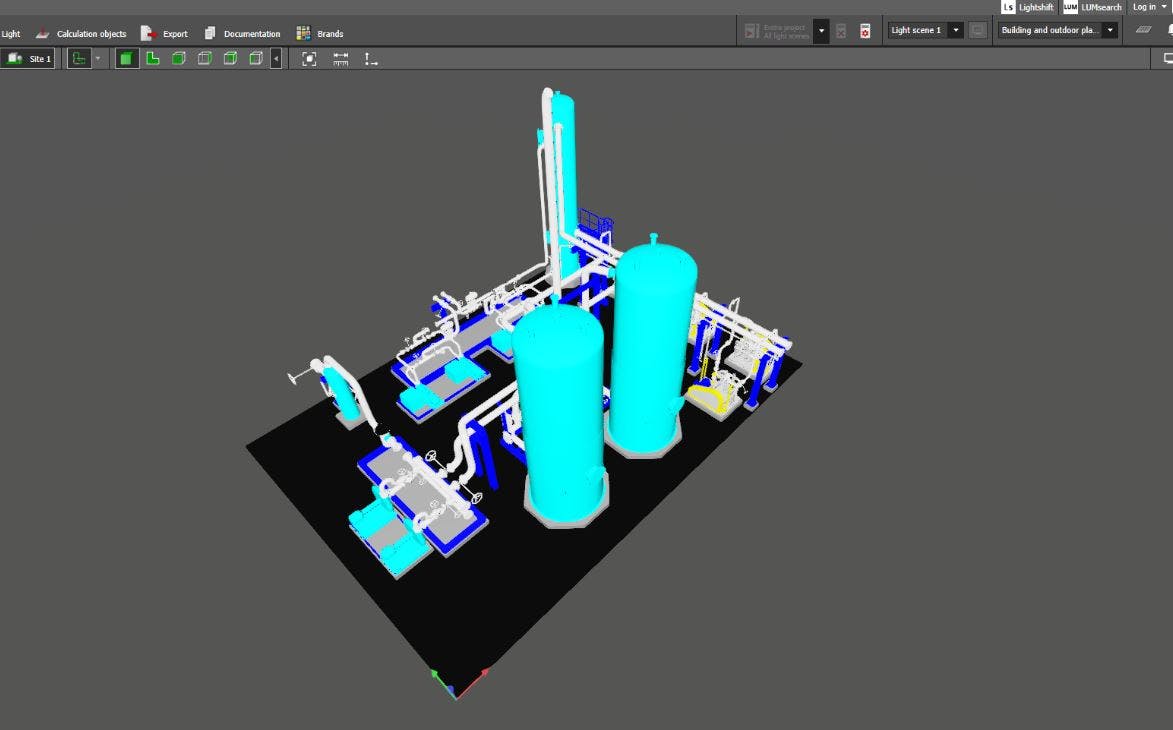Toggle the fourth wireframe cube view
1173x730 pixels.
tap(204, 59)
